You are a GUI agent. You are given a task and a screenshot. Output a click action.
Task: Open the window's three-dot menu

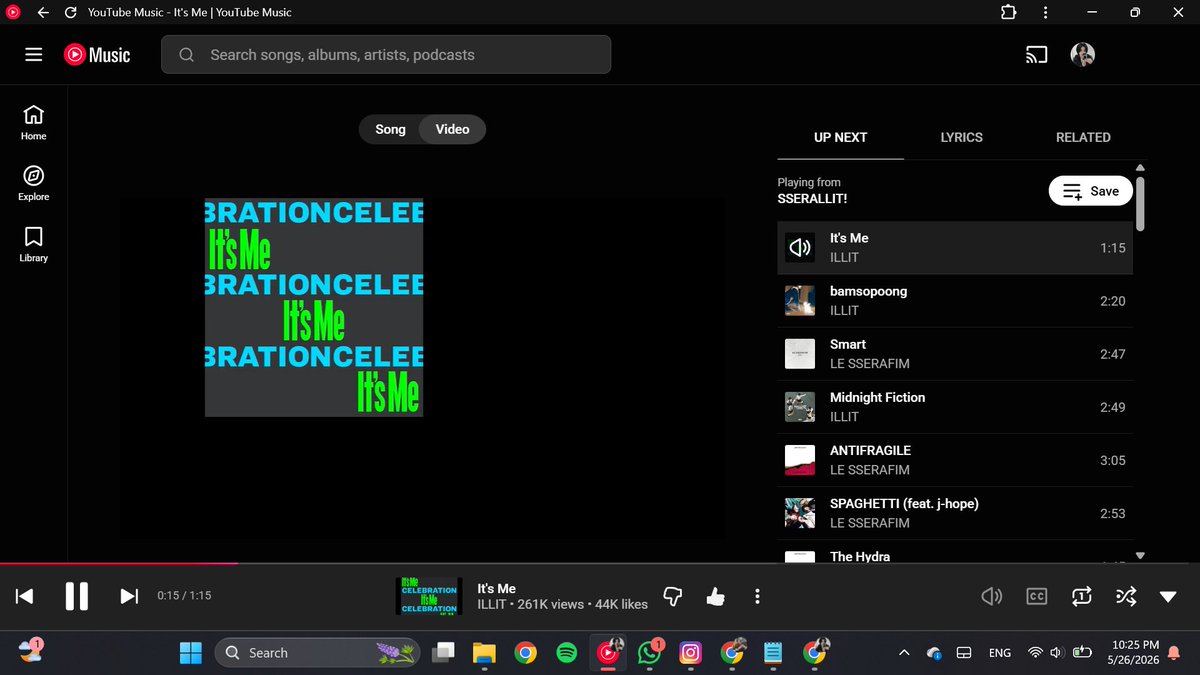coord(1045,13)
